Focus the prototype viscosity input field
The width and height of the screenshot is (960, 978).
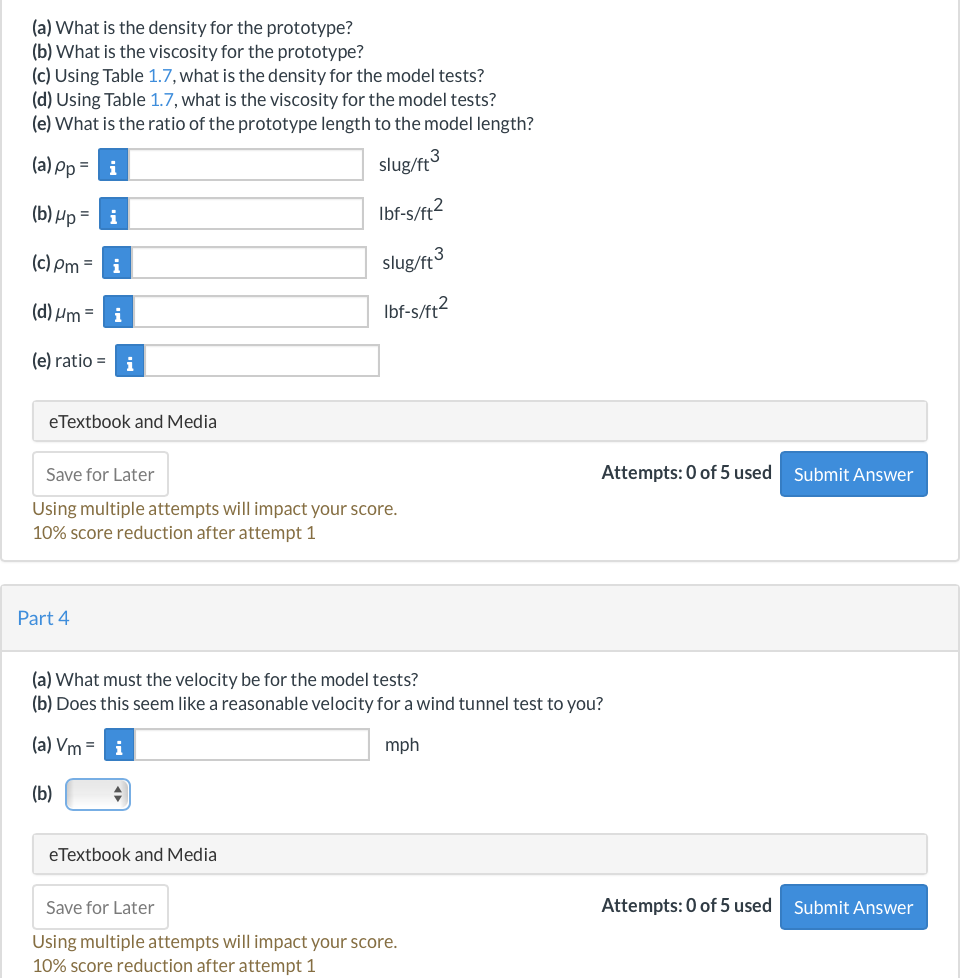click(246, 213)
